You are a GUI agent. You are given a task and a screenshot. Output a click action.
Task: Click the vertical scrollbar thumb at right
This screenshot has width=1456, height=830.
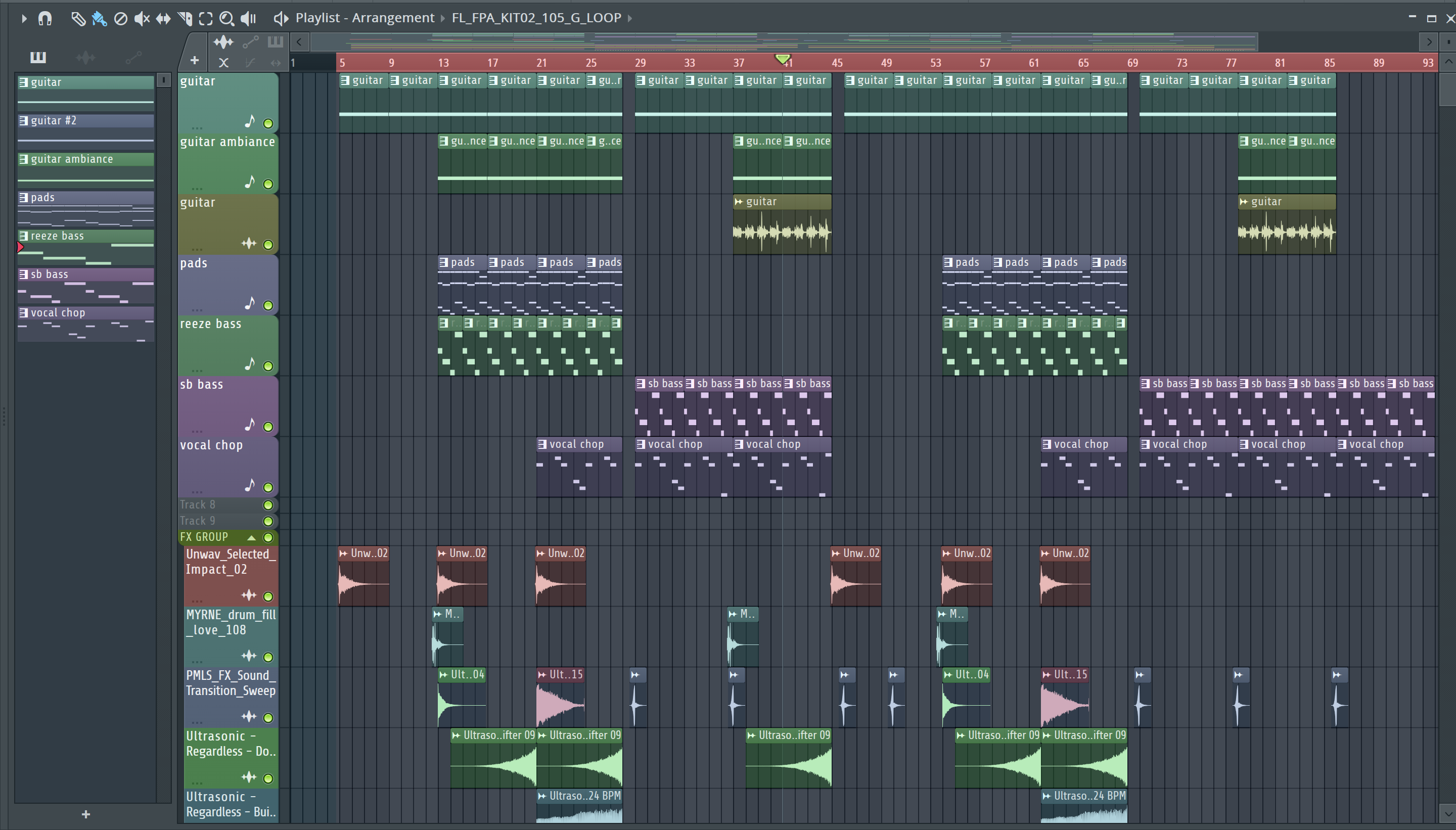click(1447, 88)
